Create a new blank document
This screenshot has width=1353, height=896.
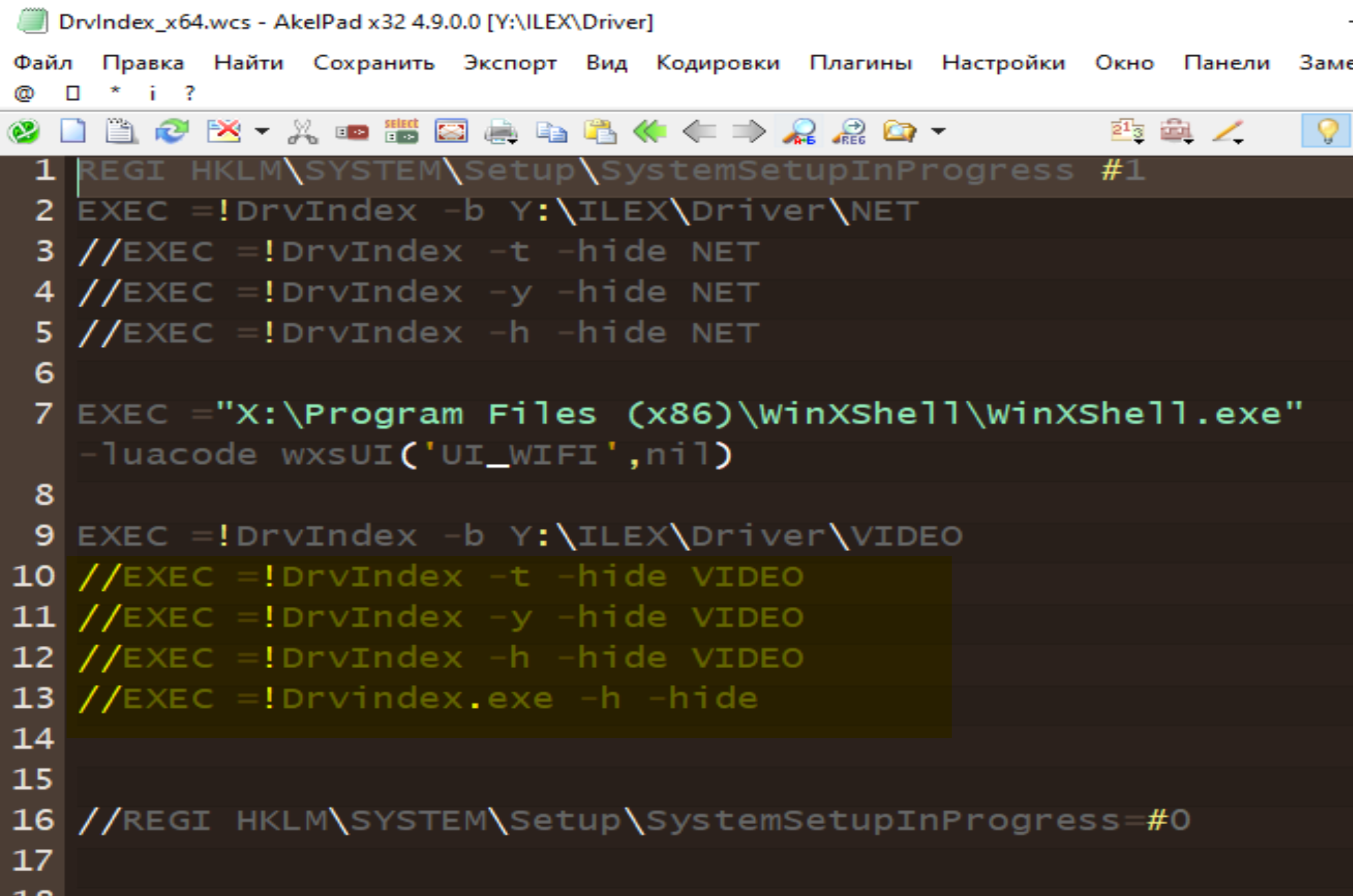(x=73, y=131)
